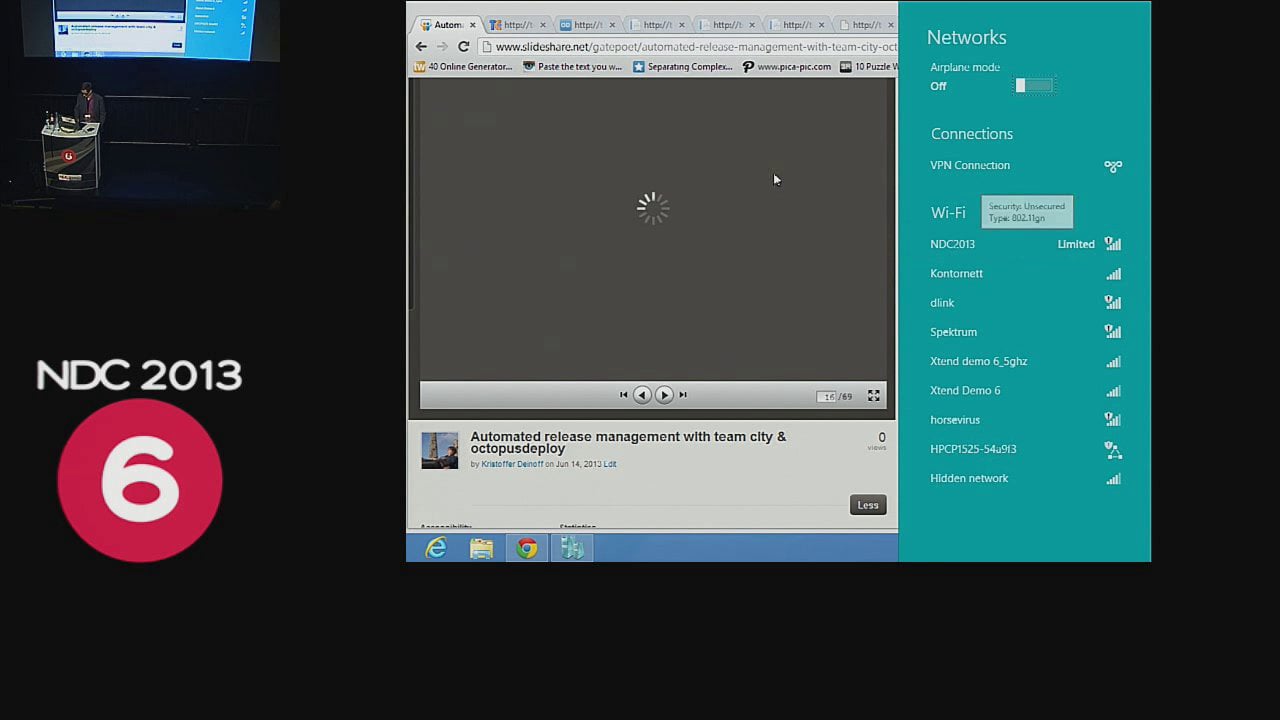
Task: Click signal icon beside Xtend Demo 6
Action: tap(1113, 390)
